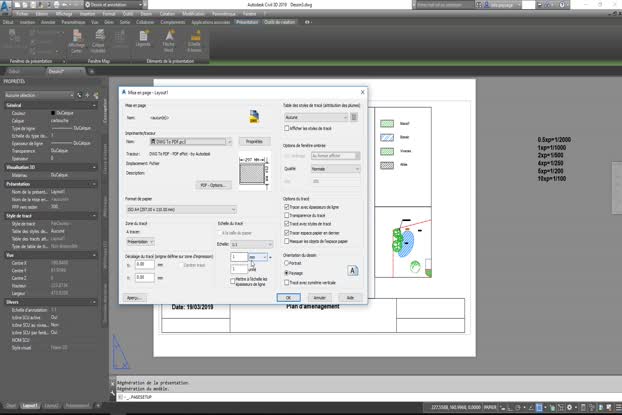Click the Annuler button
This screenshot has width=622, height=415.
click(x=320, y=298)
